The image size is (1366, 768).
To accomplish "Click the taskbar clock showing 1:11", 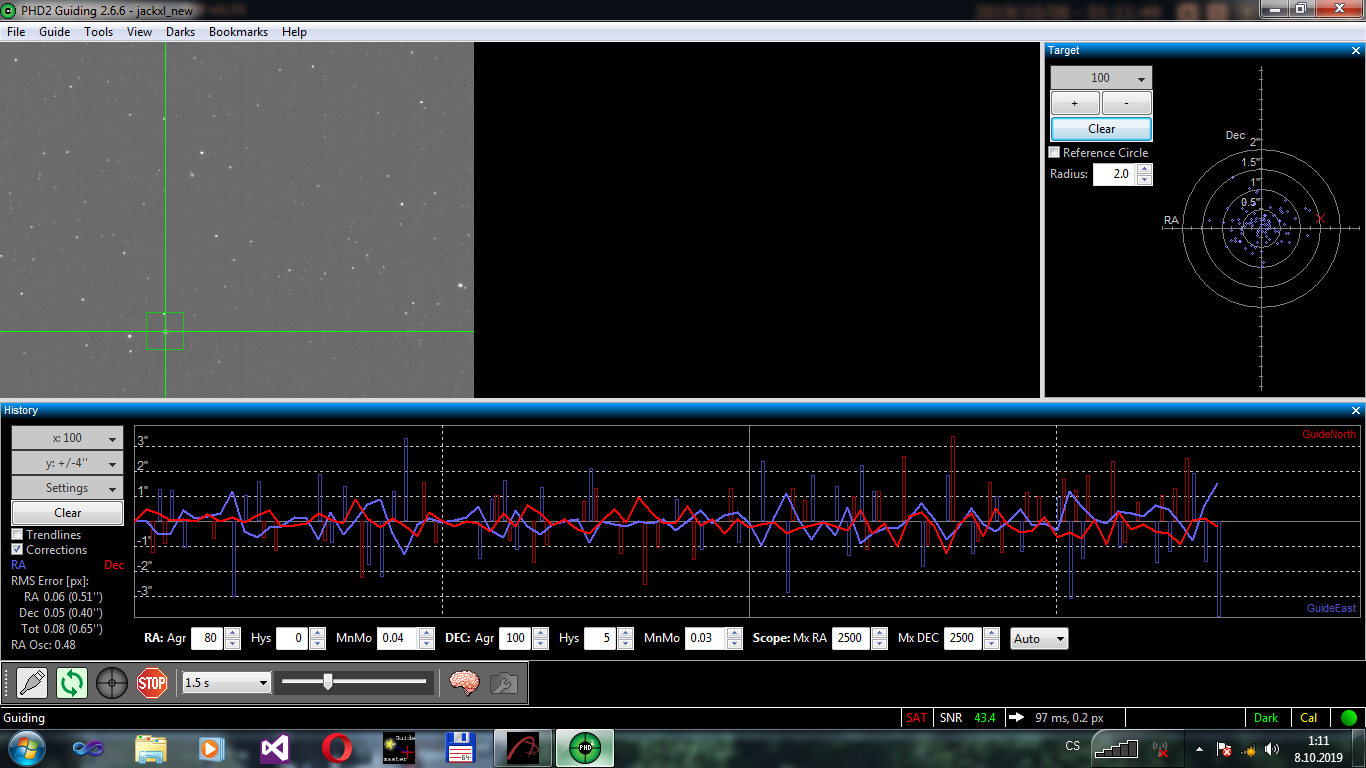I will [x=1317, y=749].
